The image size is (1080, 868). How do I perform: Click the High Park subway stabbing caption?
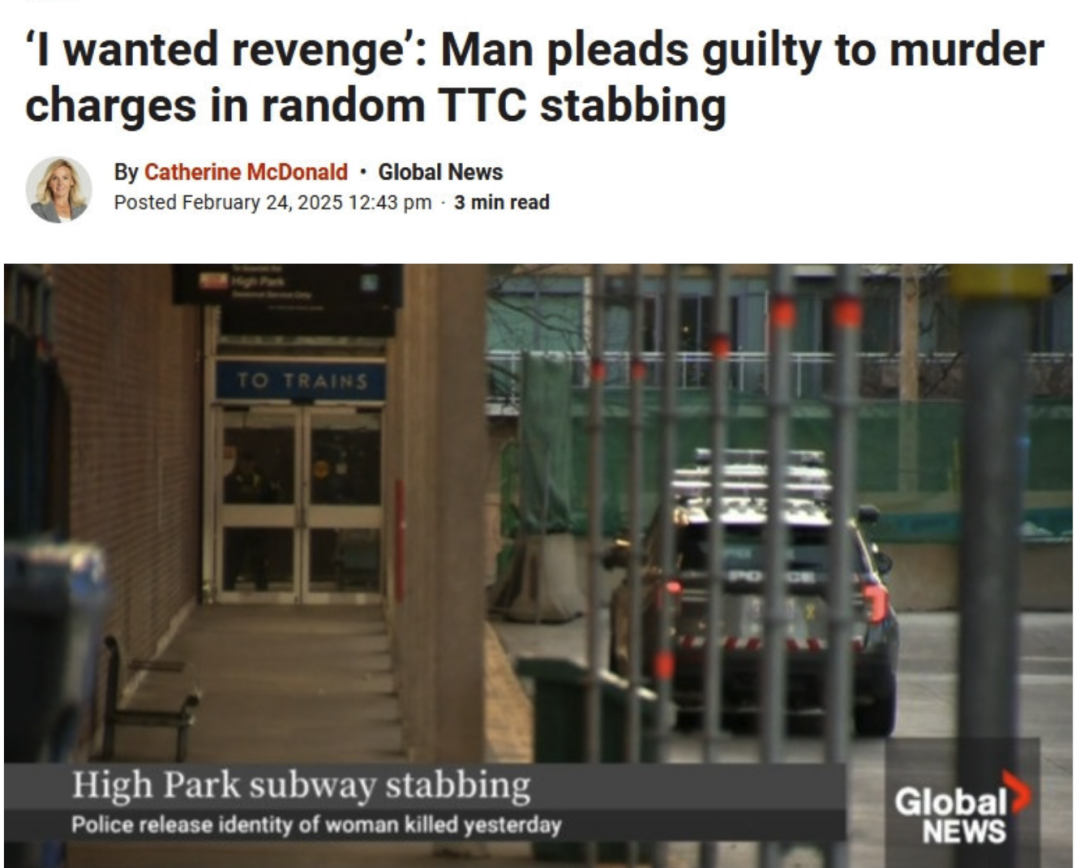point(301,785)
